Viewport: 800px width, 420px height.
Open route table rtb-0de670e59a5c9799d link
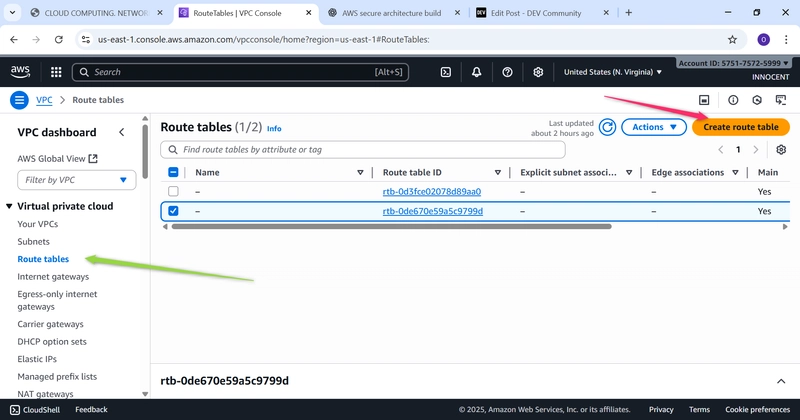pyautogui.click(x=433, y=211)
